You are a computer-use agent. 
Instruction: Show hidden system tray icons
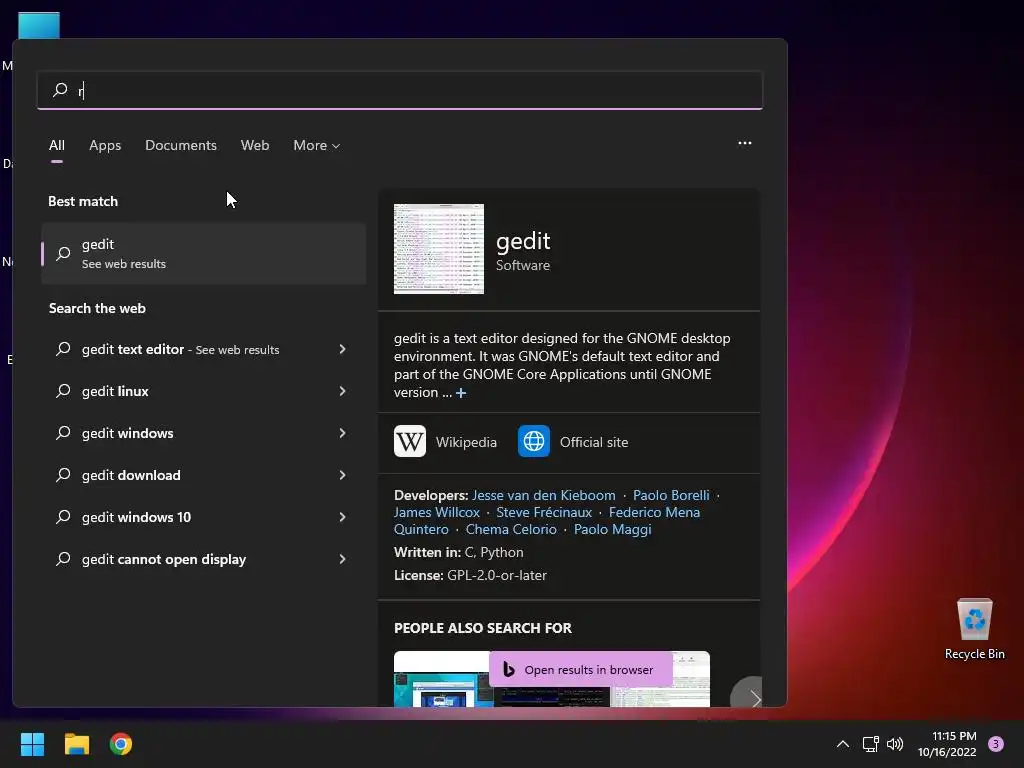click(842, 744)
